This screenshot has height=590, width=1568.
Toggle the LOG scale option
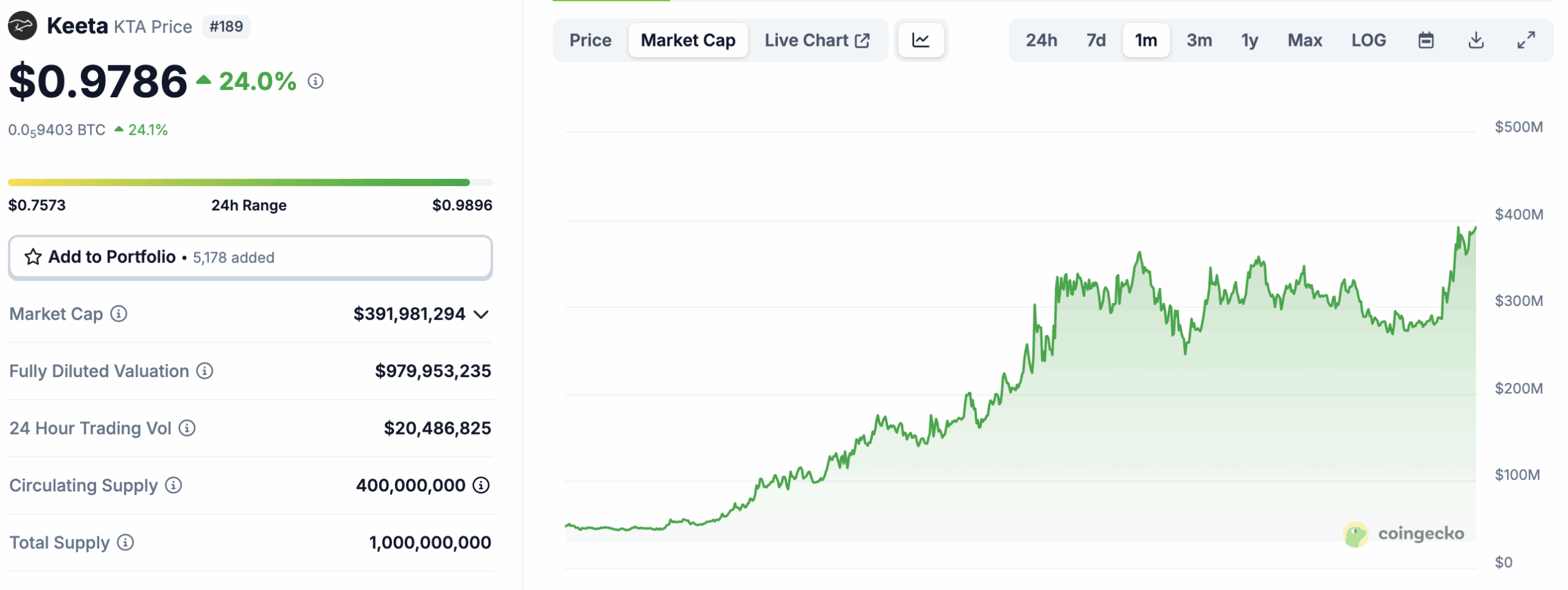click(1368, 40)
